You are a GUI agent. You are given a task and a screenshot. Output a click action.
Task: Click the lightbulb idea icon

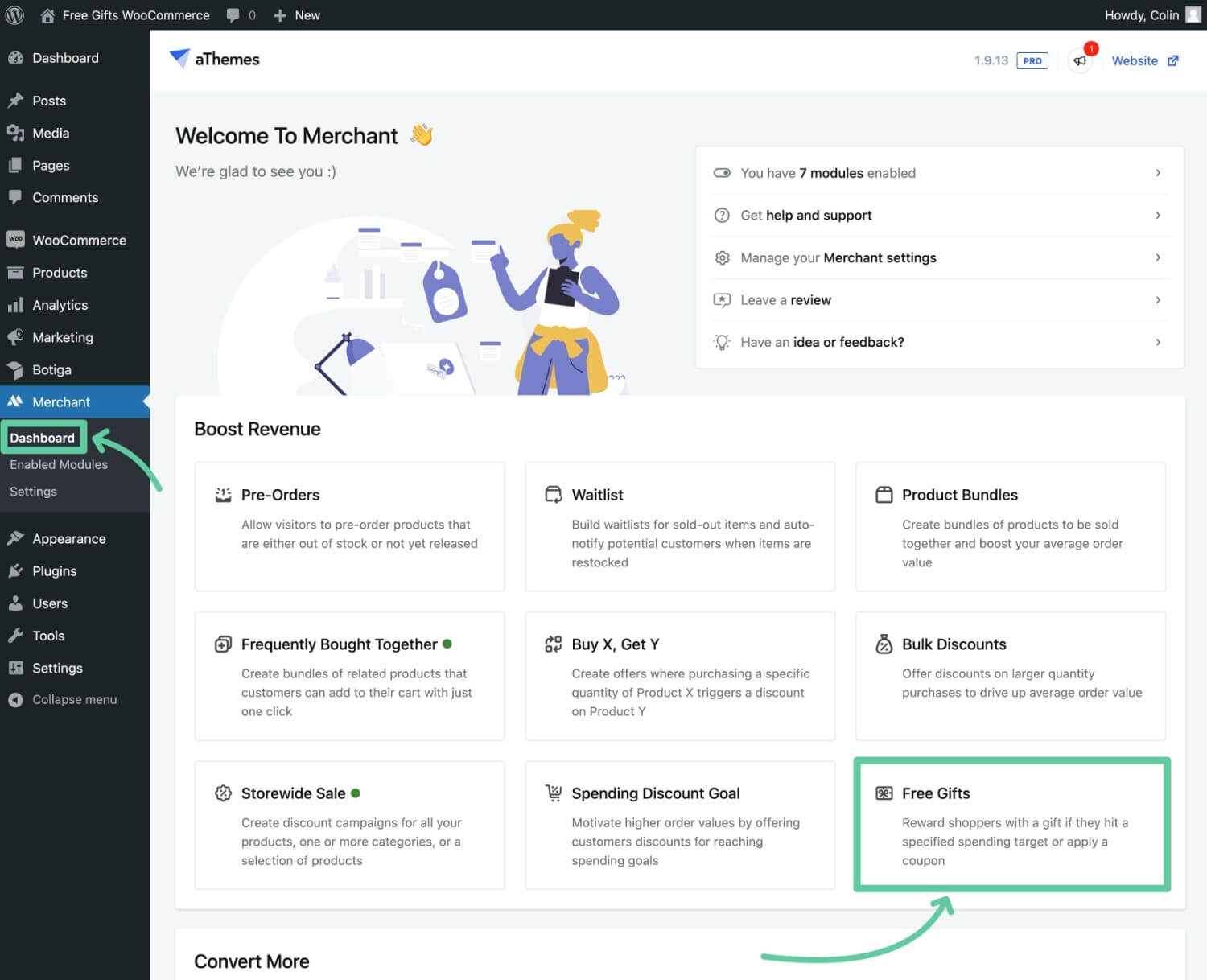(722, 342)
